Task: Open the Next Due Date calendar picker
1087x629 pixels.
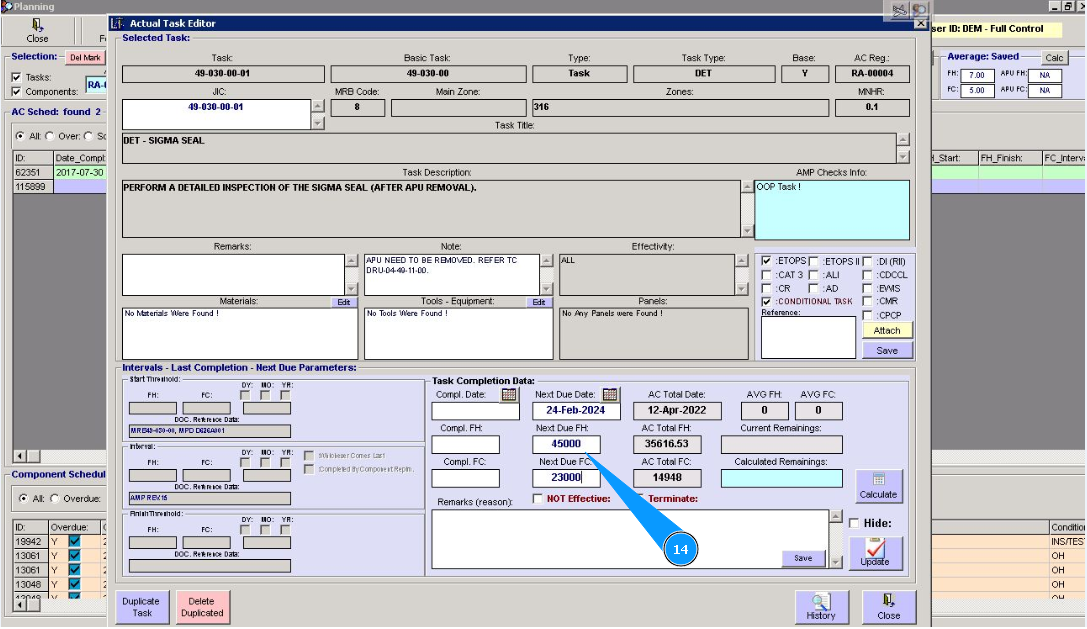Action: [x=610, y=395]
